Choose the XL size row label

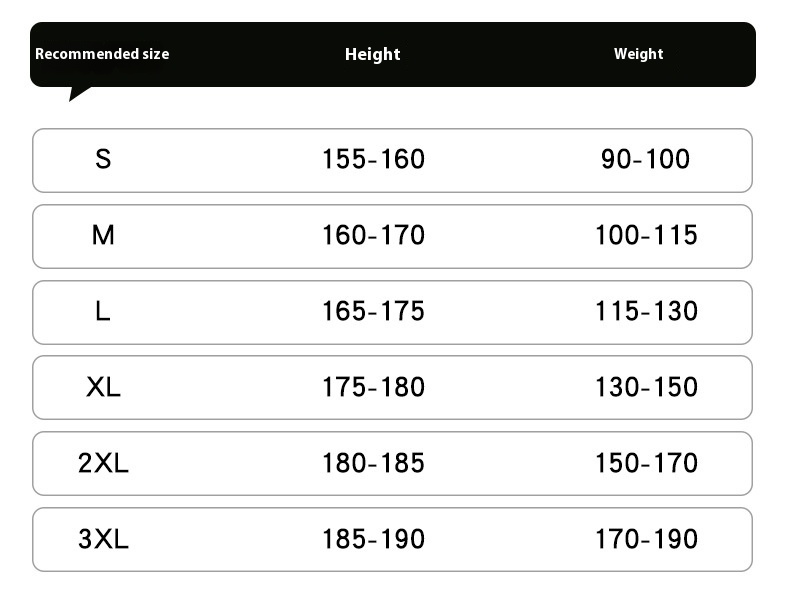coord(103,387)
